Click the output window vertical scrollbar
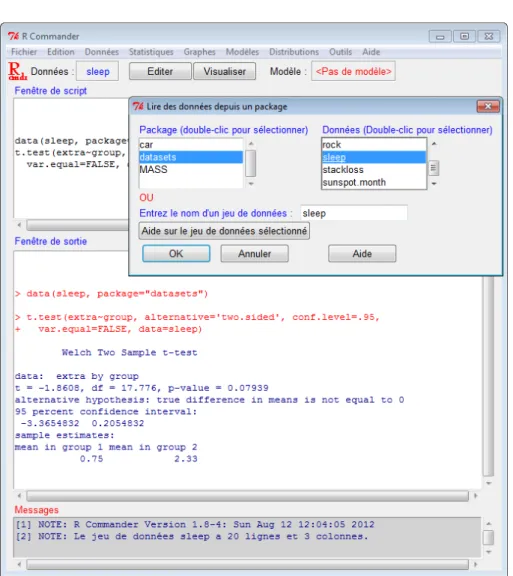 (x=488, y=377)
